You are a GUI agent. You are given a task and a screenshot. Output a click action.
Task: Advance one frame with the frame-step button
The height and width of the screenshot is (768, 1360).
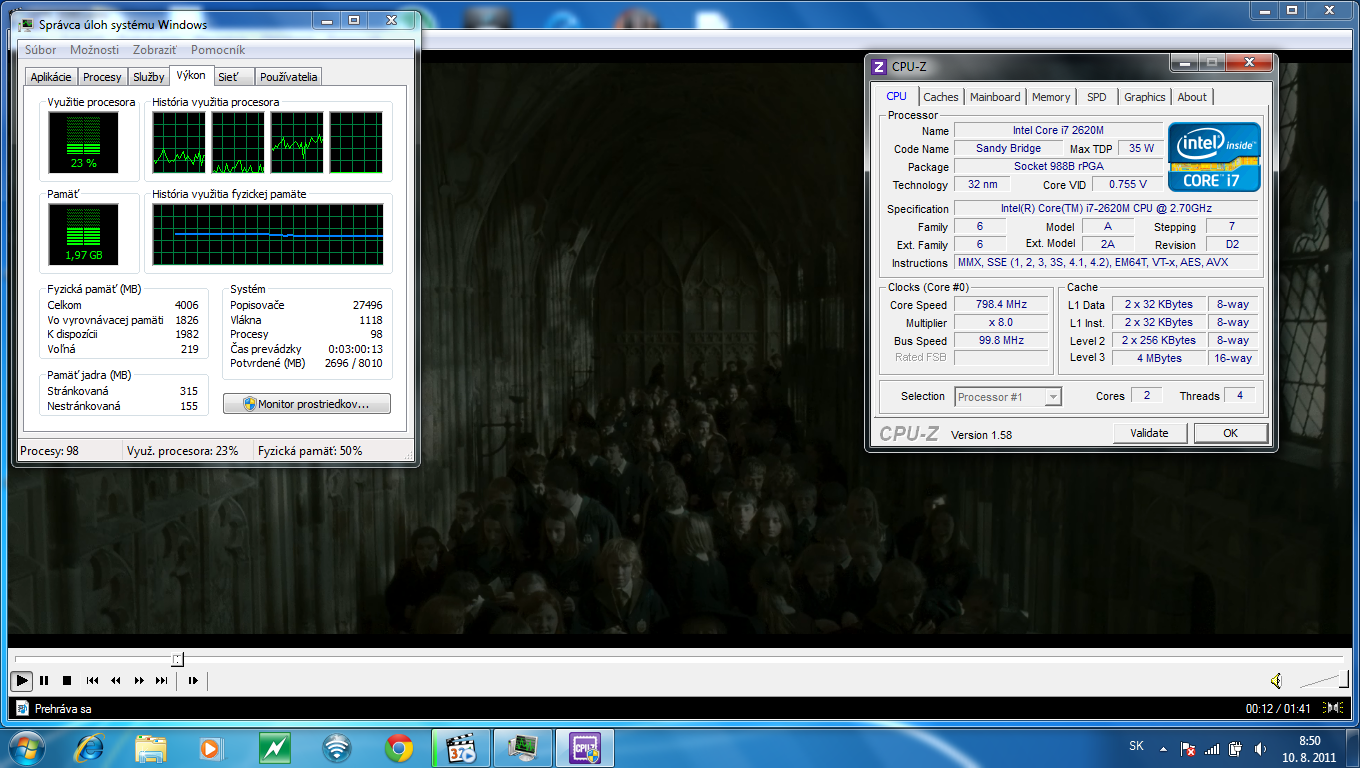point(193,681)
